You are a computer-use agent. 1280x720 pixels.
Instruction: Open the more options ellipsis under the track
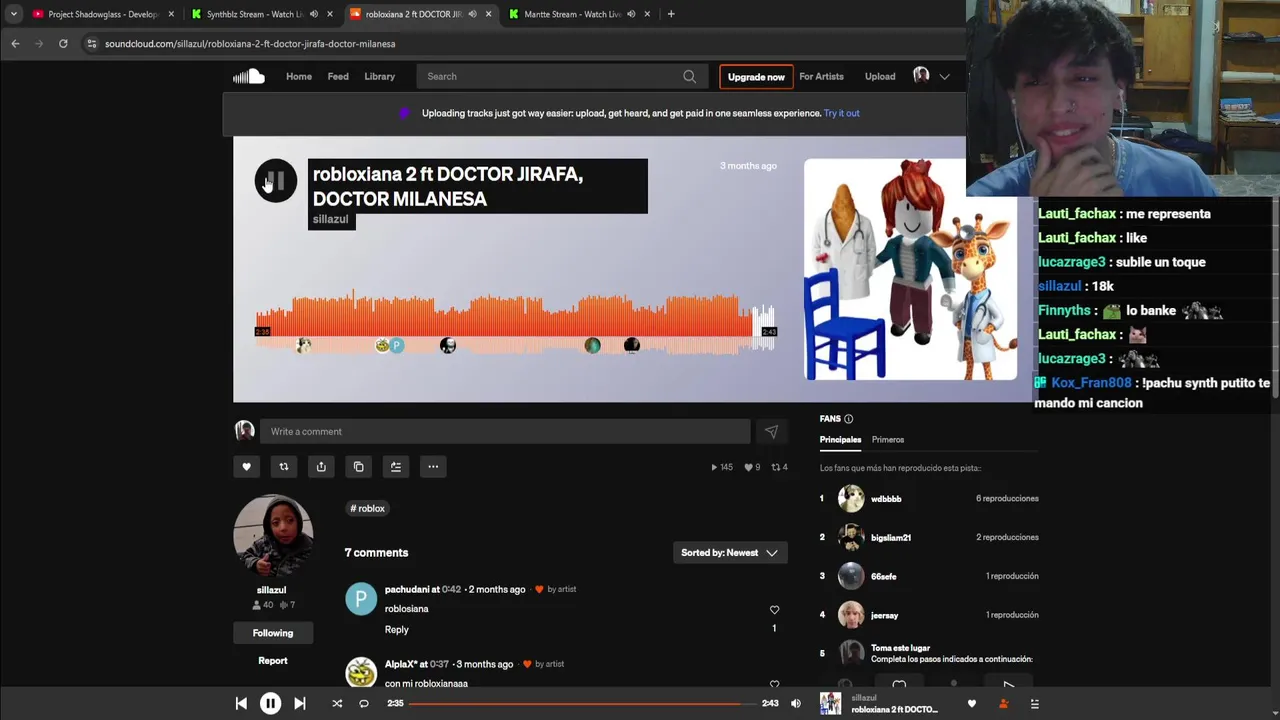coord(433,466)
